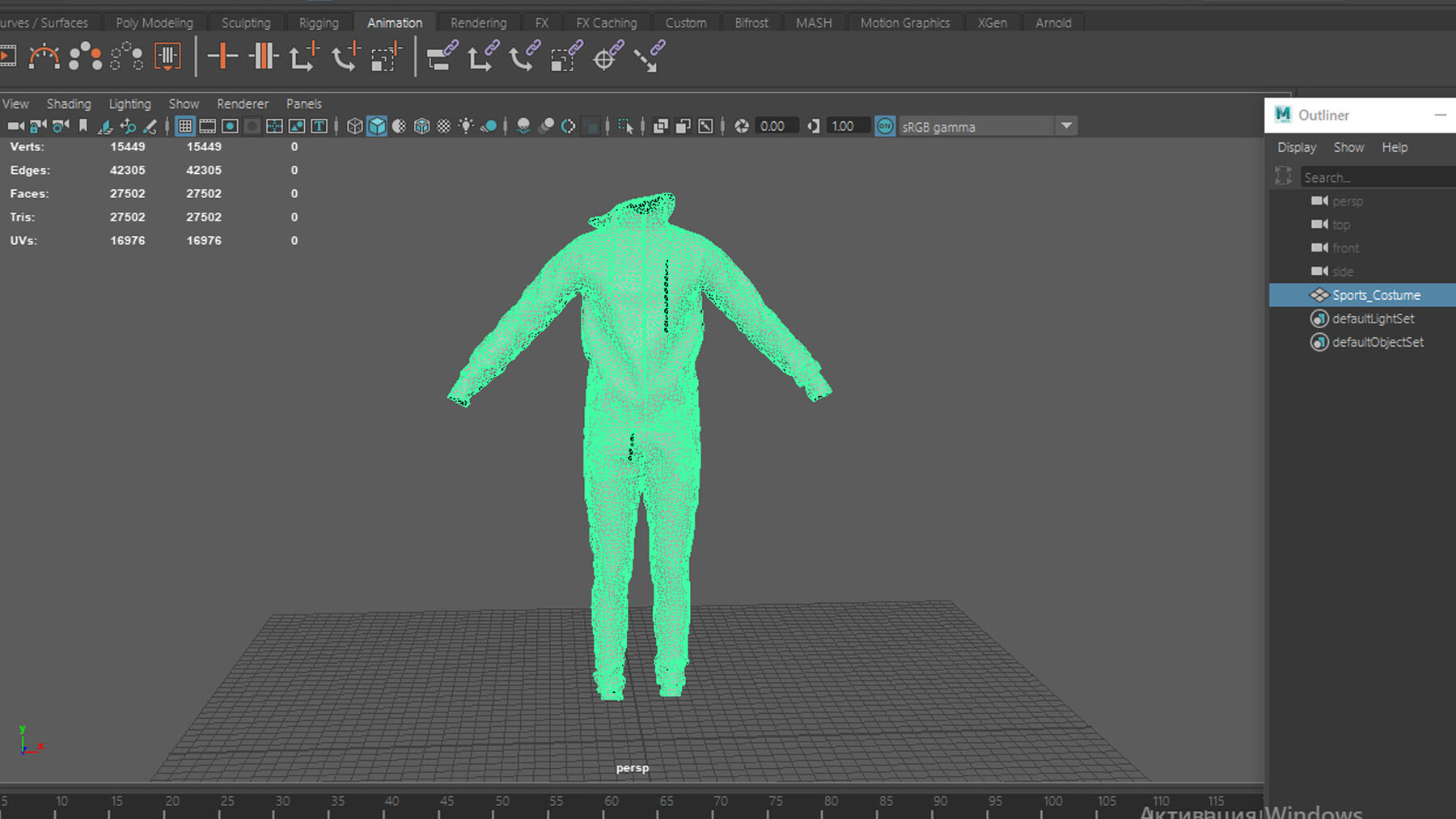Open the viewport Shading menu
The height and width of the screenshot is (819, 1456).
[69, 103]
